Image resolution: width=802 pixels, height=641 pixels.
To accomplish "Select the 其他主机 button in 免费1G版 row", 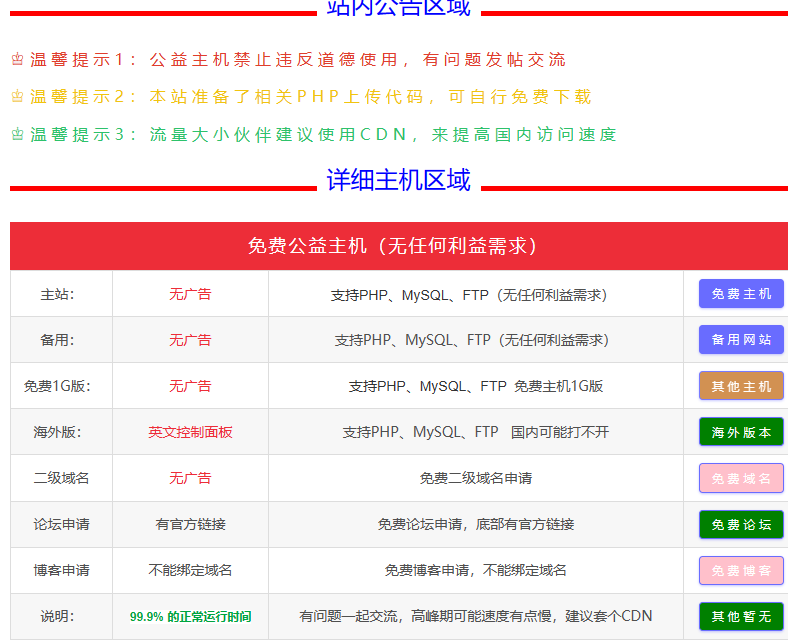I will click(x=740, y=385).
